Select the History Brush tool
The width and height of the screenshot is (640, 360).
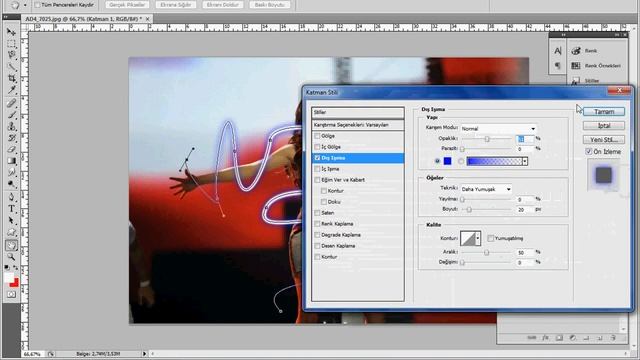coord(11,138)
